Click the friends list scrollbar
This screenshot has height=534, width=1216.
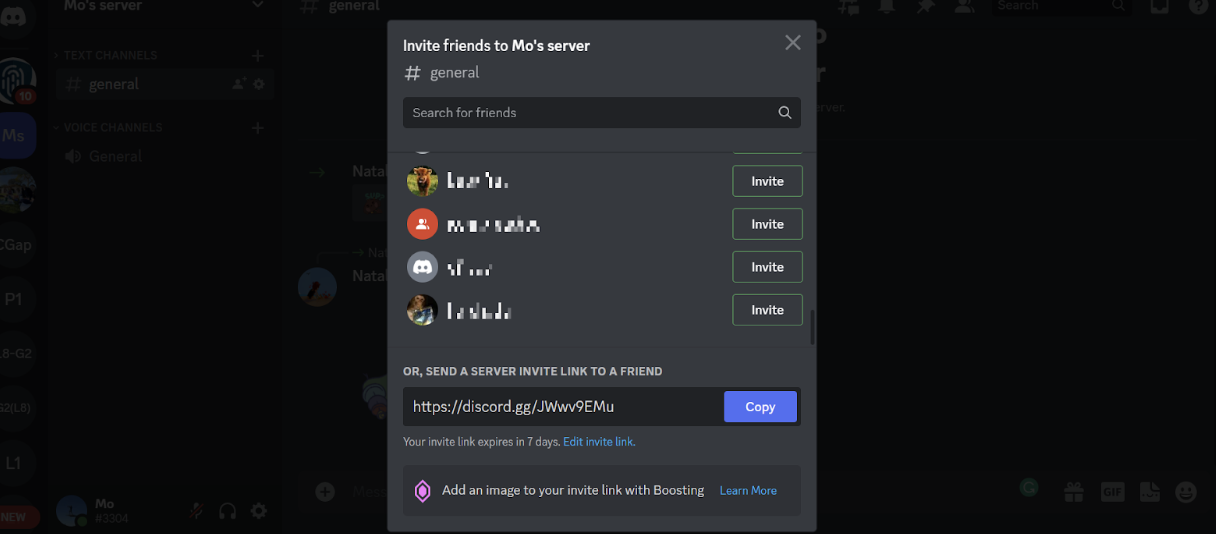coord(812,326)
